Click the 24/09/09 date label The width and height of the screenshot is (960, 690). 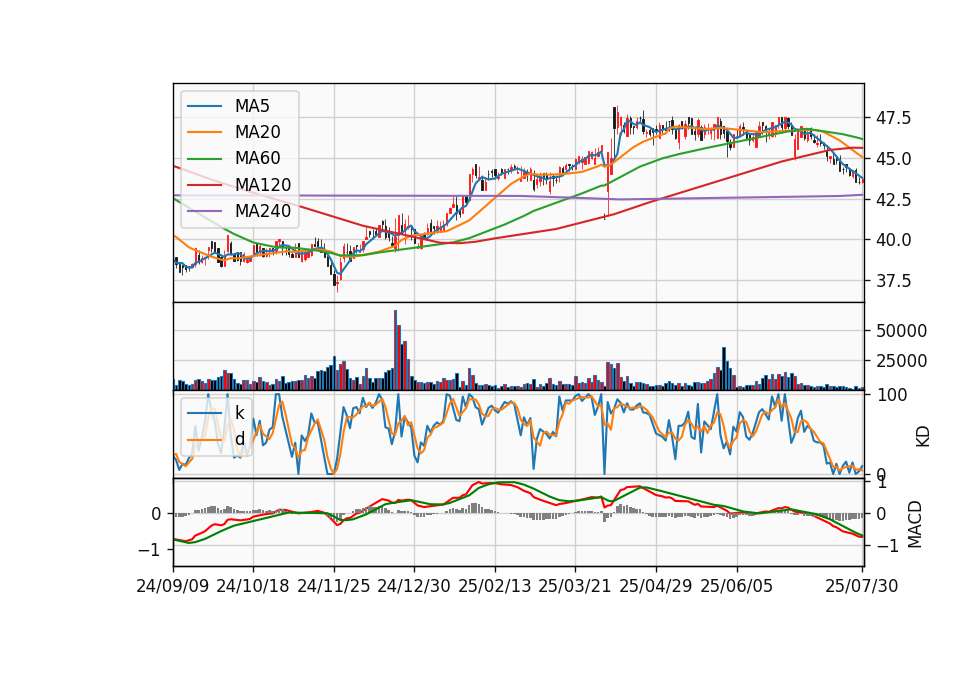pos(173,586)
